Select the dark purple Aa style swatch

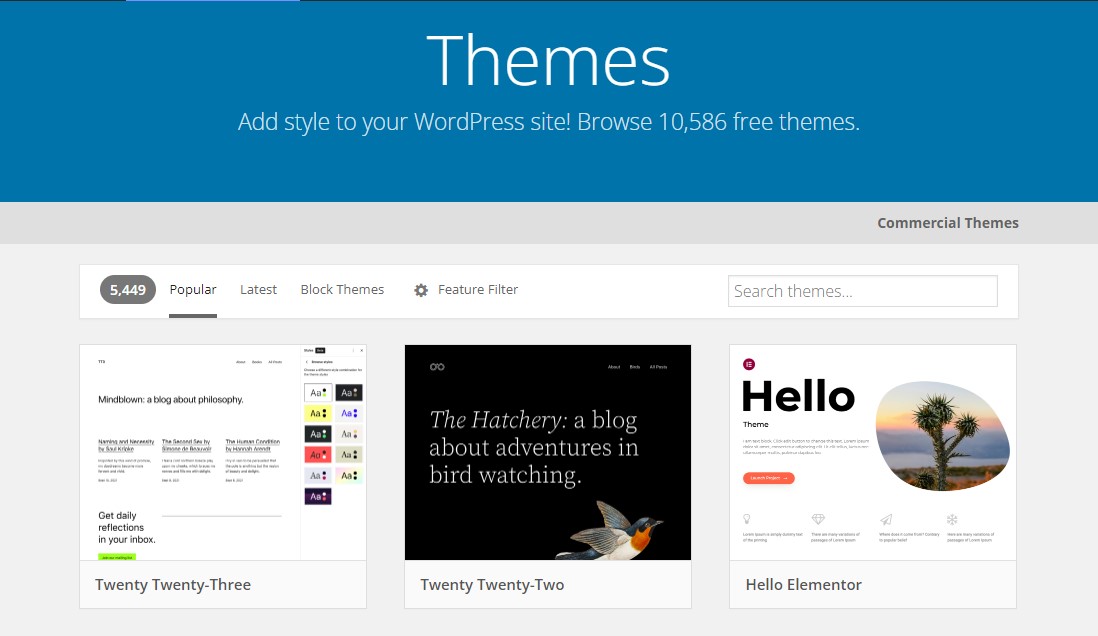pos(318,497)
